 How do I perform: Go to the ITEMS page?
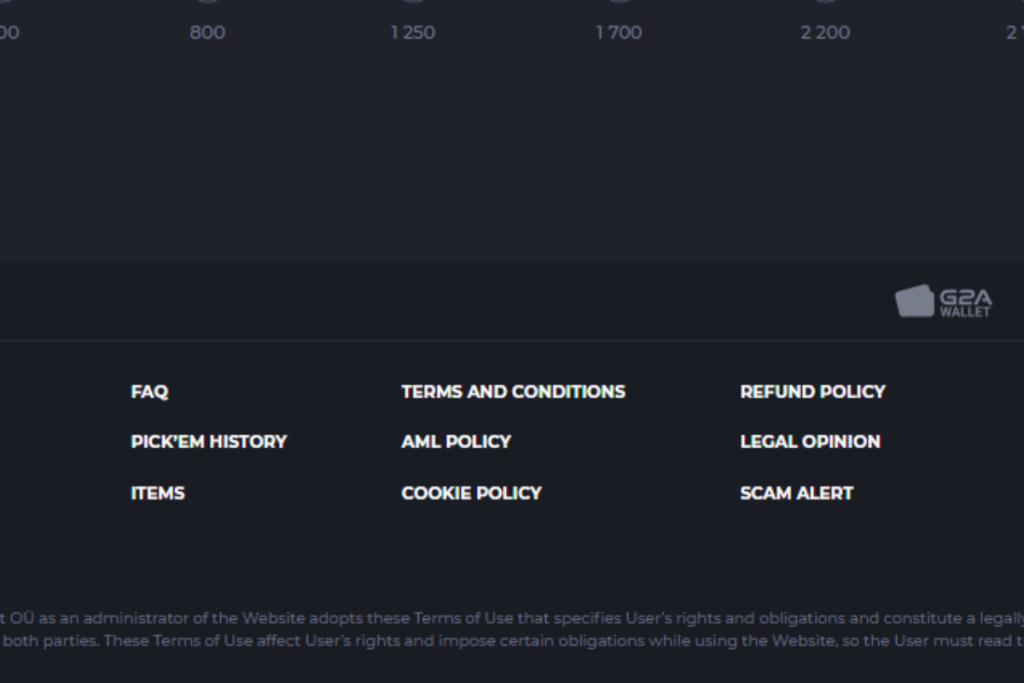(x=157, y=493)
